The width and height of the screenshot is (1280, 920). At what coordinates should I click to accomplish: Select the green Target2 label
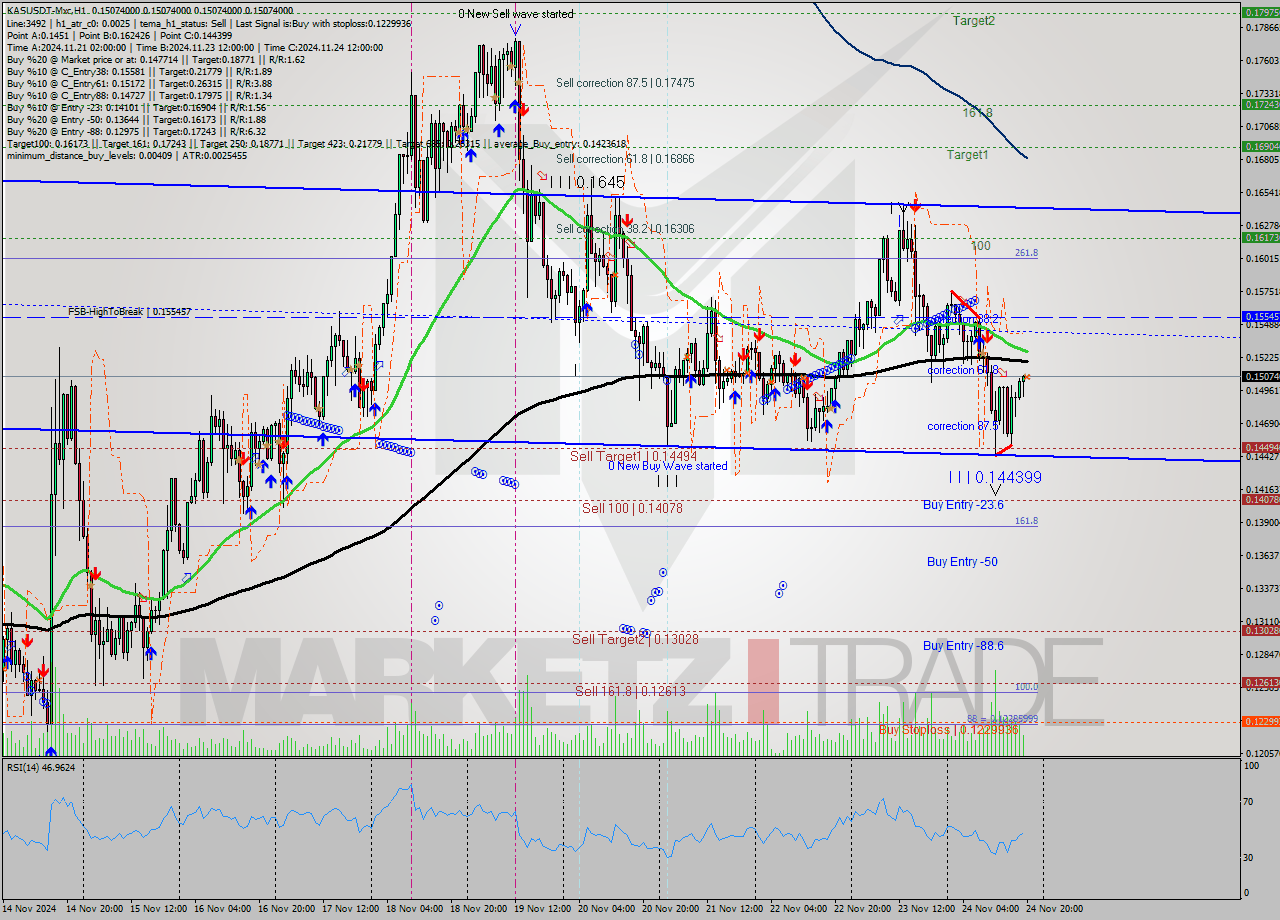[x=973, y=20]
